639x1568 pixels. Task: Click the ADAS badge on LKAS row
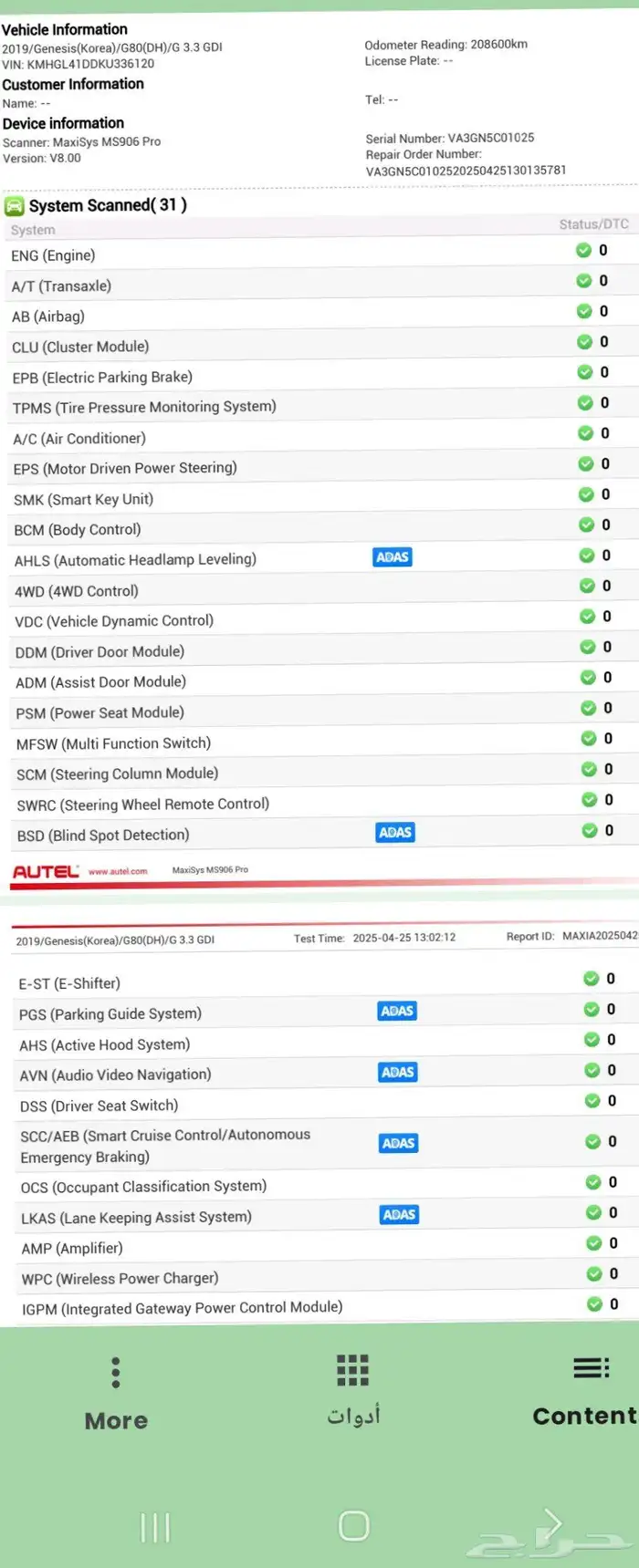point(400,1214)
